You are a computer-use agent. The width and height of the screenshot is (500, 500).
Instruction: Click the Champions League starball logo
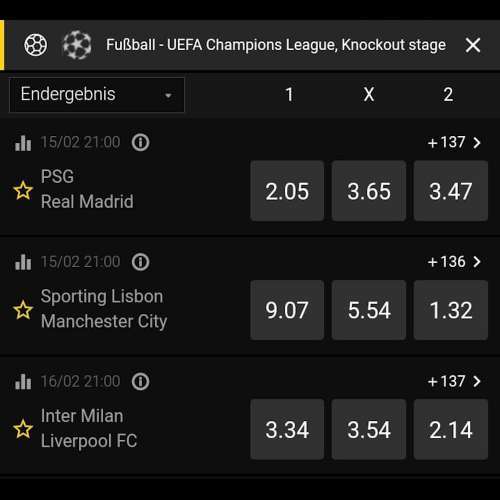coord(77,45)
